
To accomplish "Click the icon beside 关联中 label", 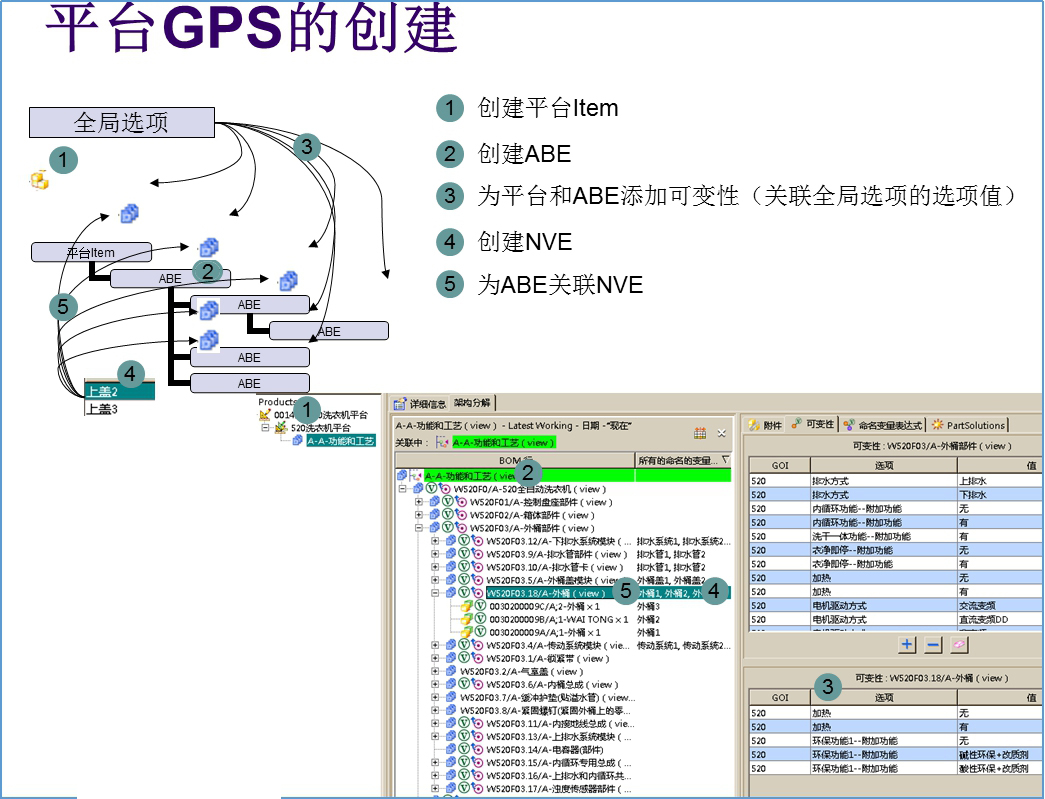I will 443,442.
